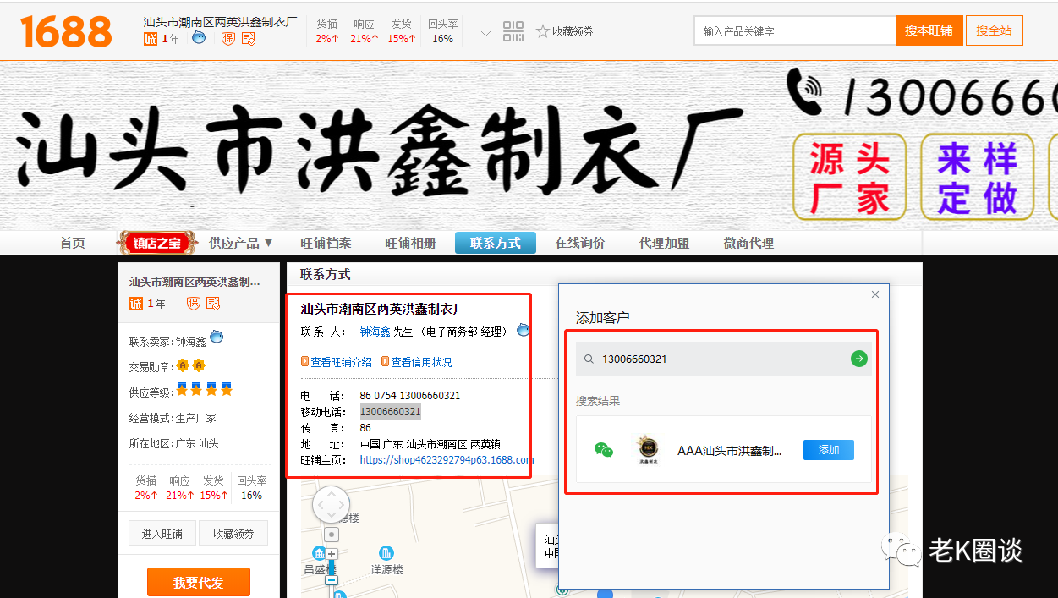Click the 进入旺铺 button

(x=162, y=533)
